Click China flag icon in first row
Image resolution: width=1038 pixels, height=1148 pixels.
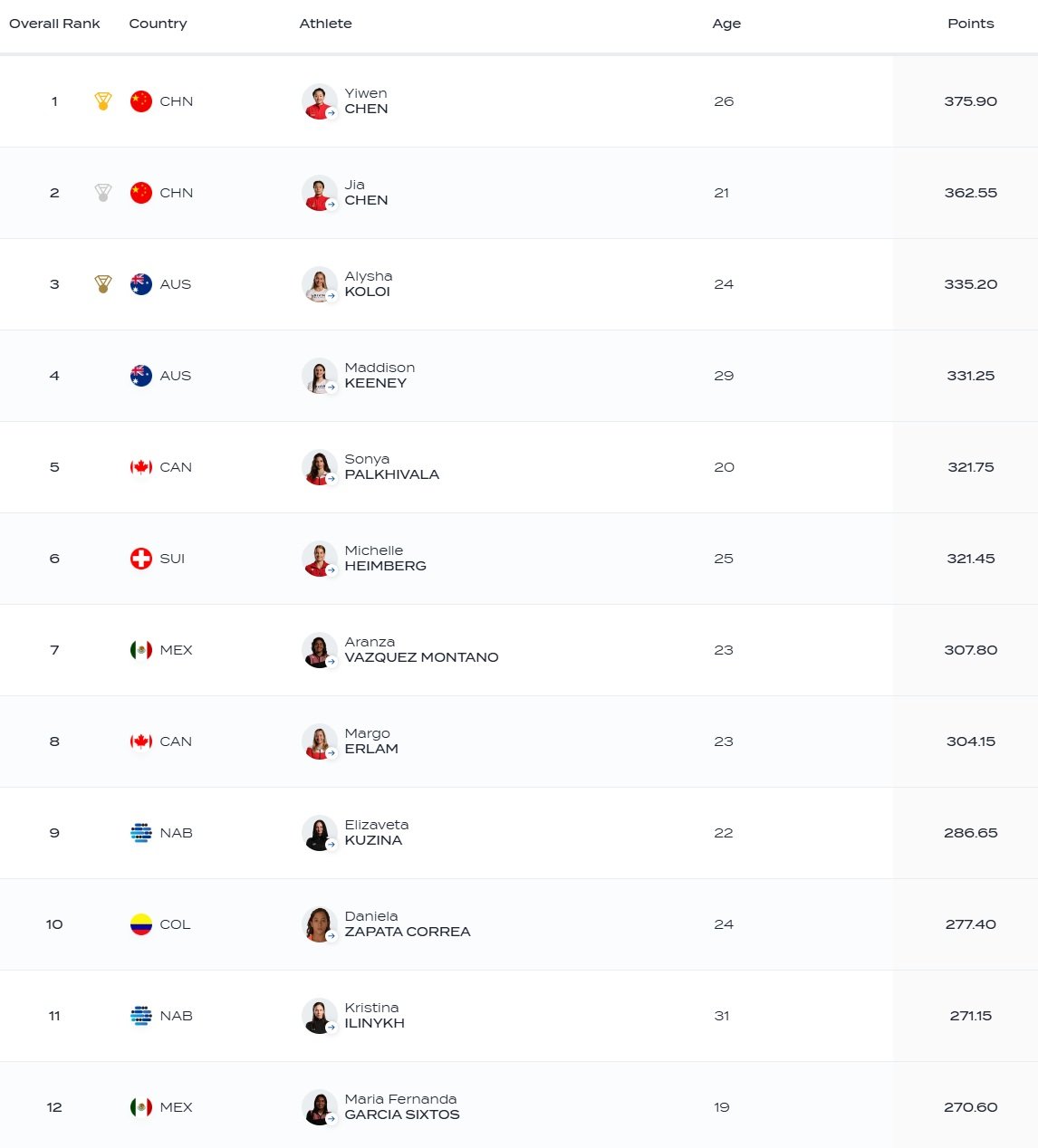141,101
